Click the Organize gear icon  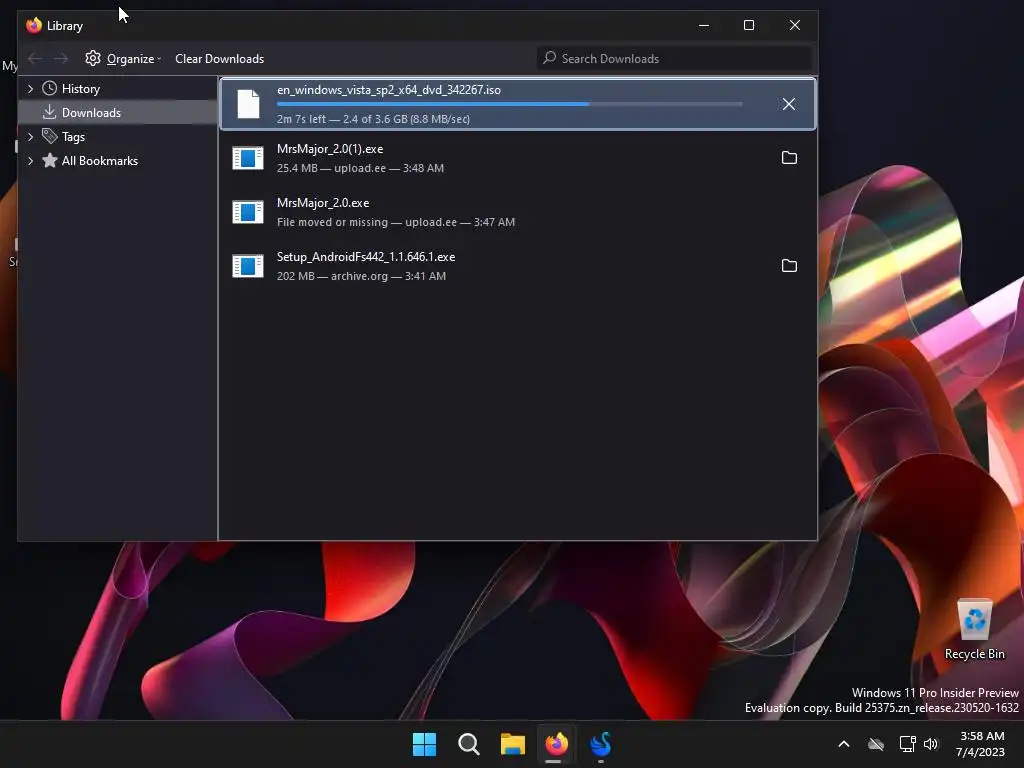[93, 58]
